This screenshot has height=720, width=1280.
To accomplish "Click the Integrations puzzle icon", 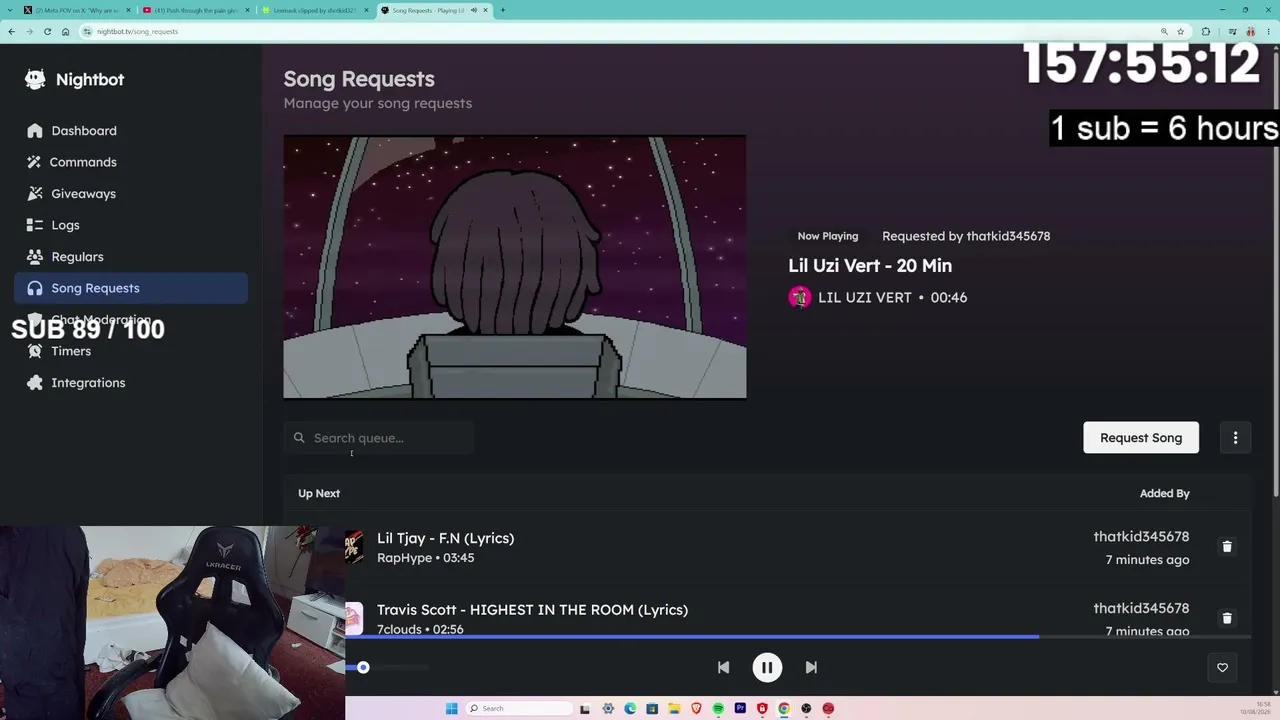I will [35, 383].
